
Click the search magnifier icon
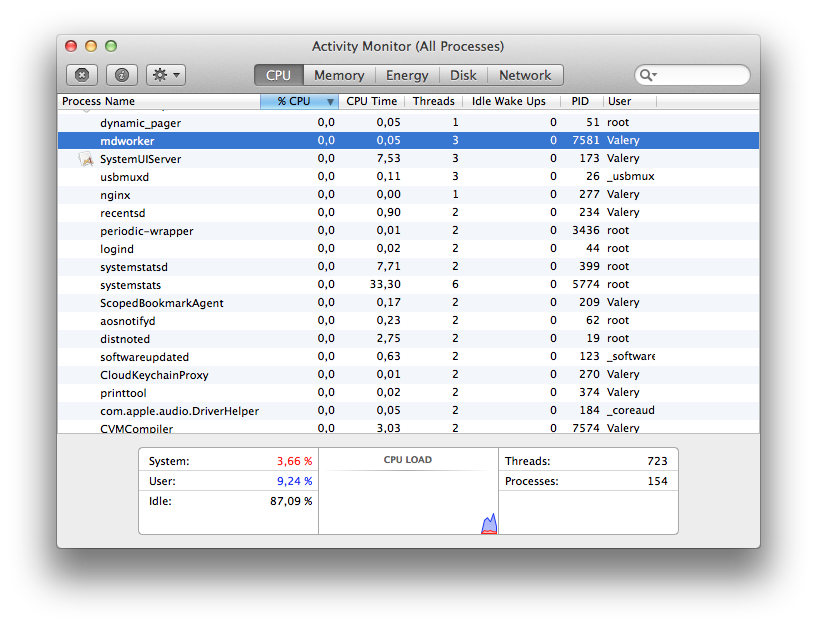point(648,75)
